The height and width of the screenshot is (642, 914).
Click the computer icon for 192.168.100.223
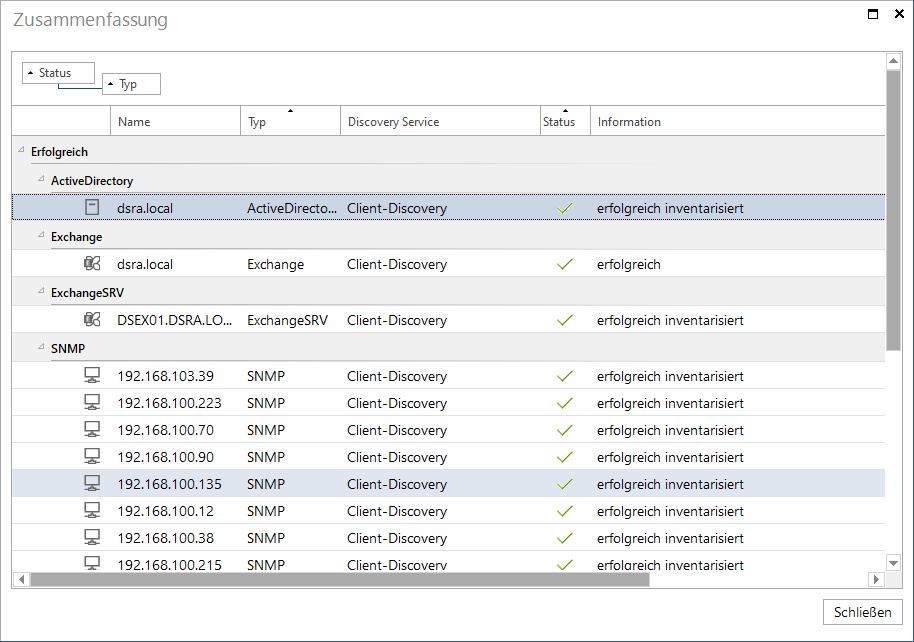click(x=92, y=402)
